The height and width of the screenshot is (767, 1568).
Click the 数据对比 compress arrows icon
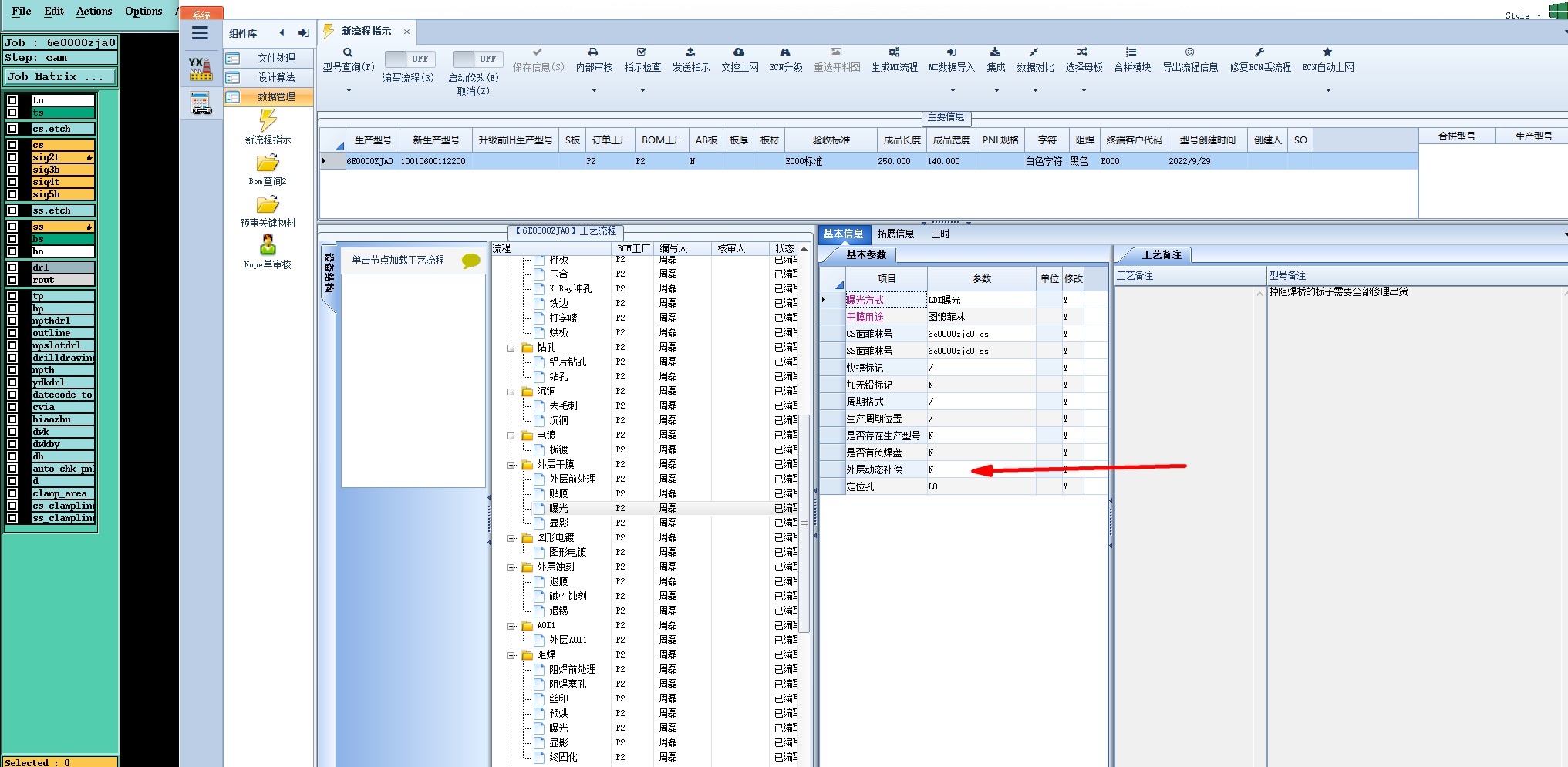1034,52
